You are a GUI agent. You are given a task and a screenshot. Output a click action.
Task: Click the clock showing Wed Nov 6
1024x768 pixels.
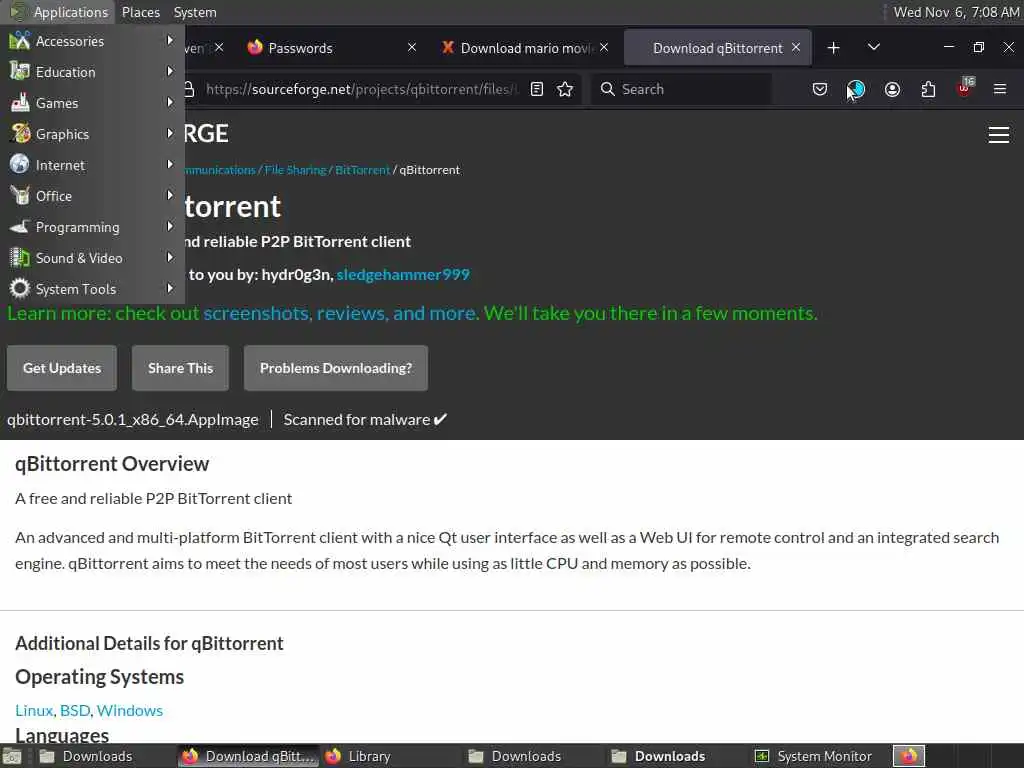point(956,12)
